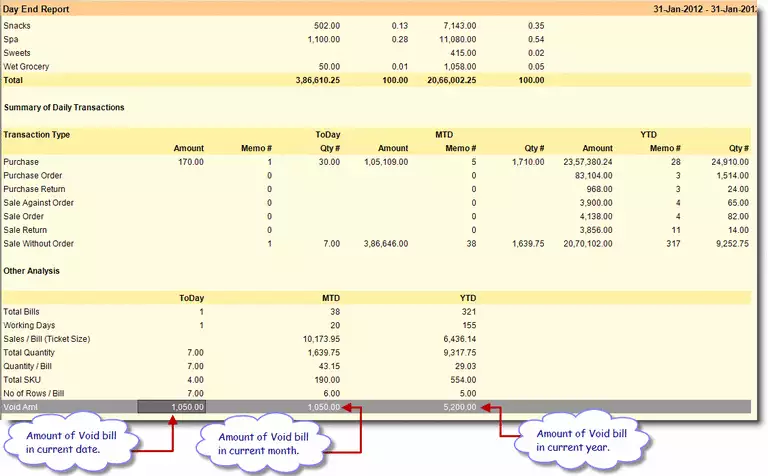
Task: Select the Total Bills row label
Action: [24, 311]
